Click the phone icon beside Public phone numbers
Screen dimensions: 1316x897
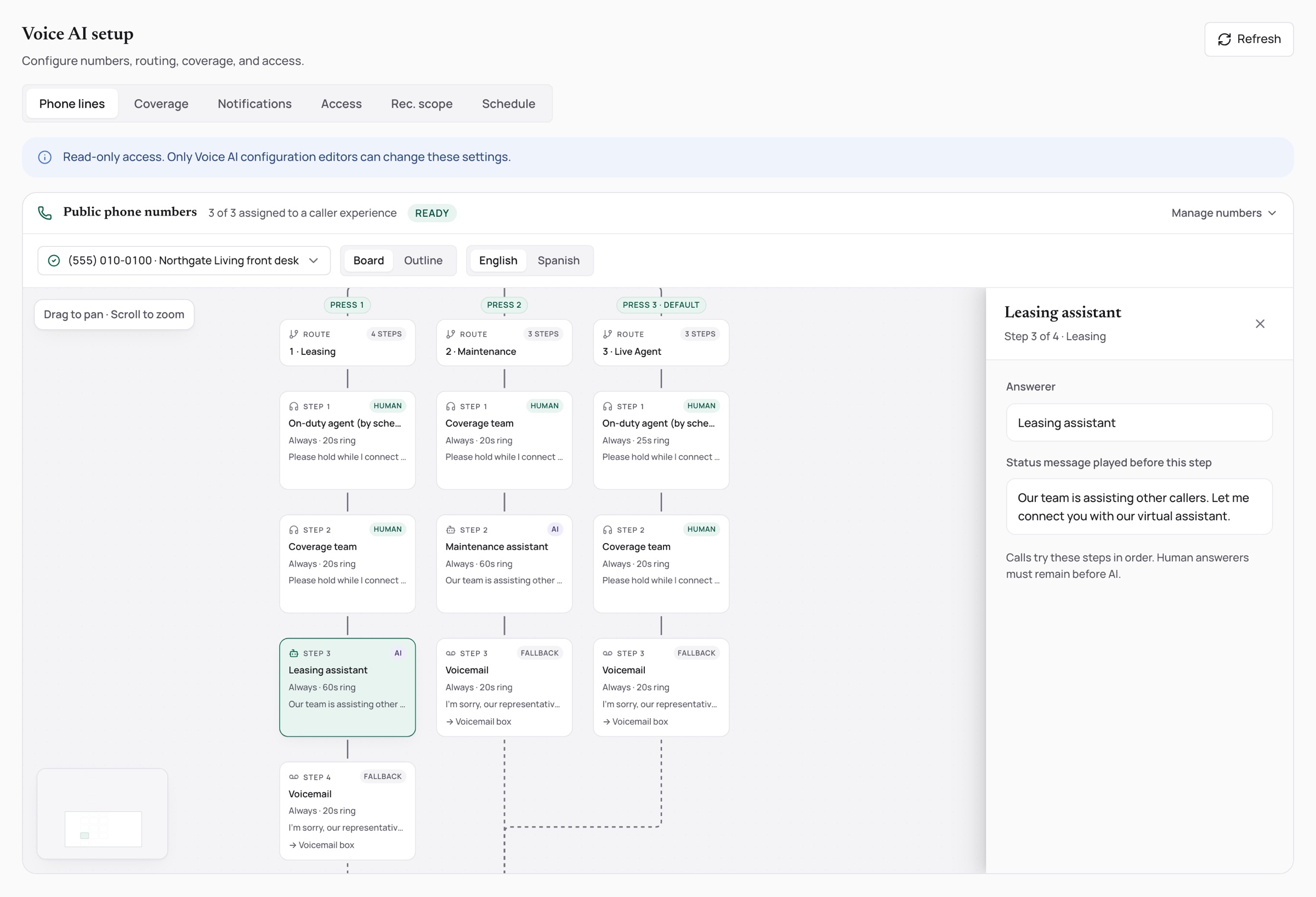click(x=45, y=213)
